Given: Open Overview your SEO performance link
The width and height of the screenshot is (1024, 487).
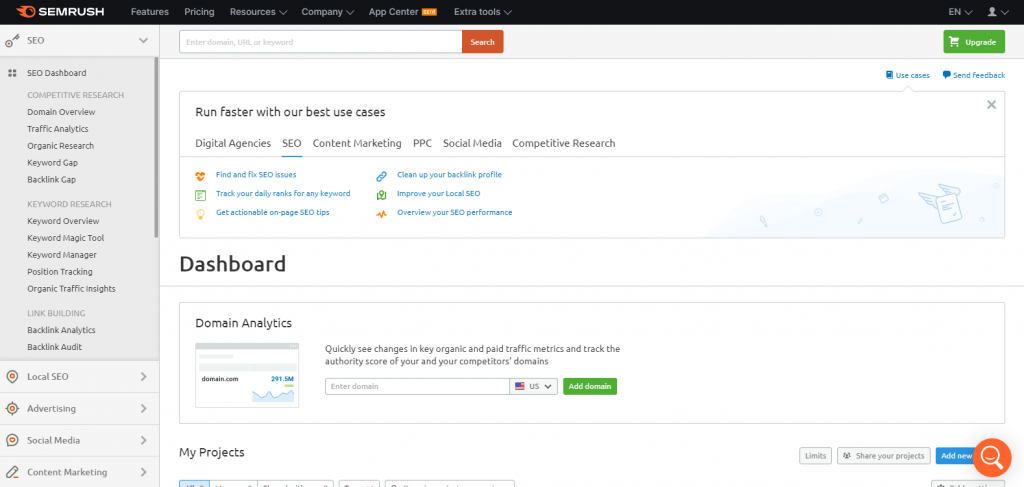Looking at the screenshot, I should (x=455, y=213).
